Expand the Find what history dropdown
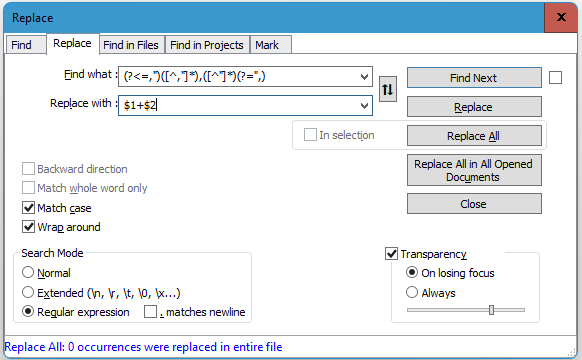Viewport: 582px width, 360px height. click(x=364, y=76)
